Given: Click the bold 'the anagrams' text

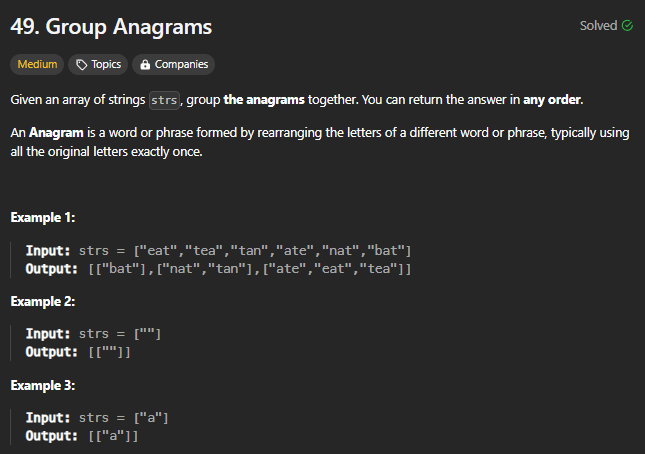Looking at the screenshot, I should [264, 100].
